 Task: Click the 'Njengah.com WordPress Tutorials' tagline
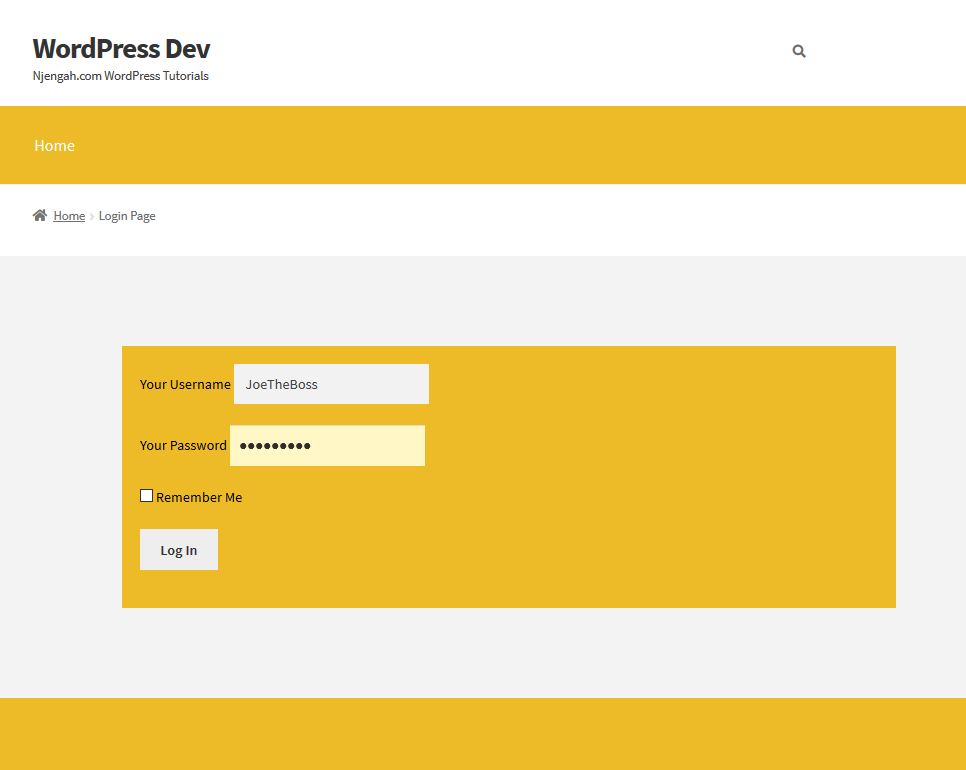121,76
